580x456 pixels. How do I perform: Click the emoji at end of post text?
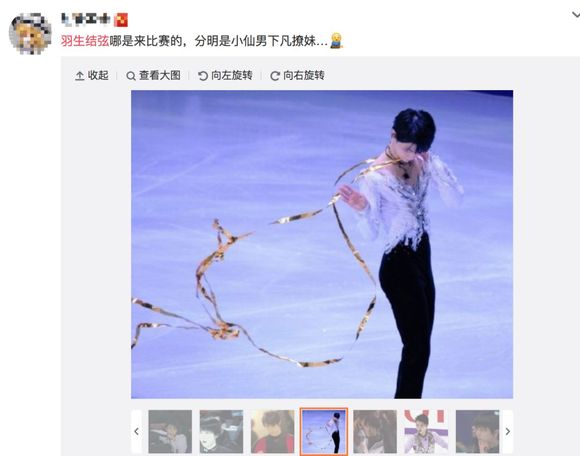click(336, 41)
